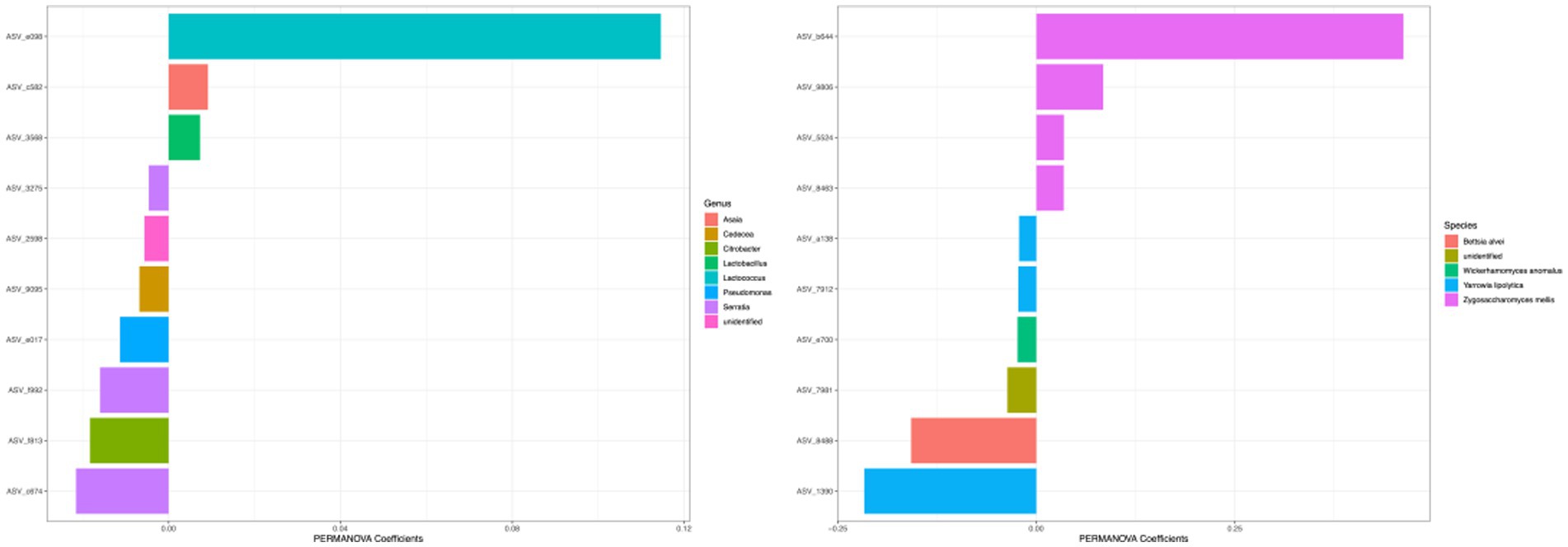Select the longest purple Serratia bar

click(122, 491)
